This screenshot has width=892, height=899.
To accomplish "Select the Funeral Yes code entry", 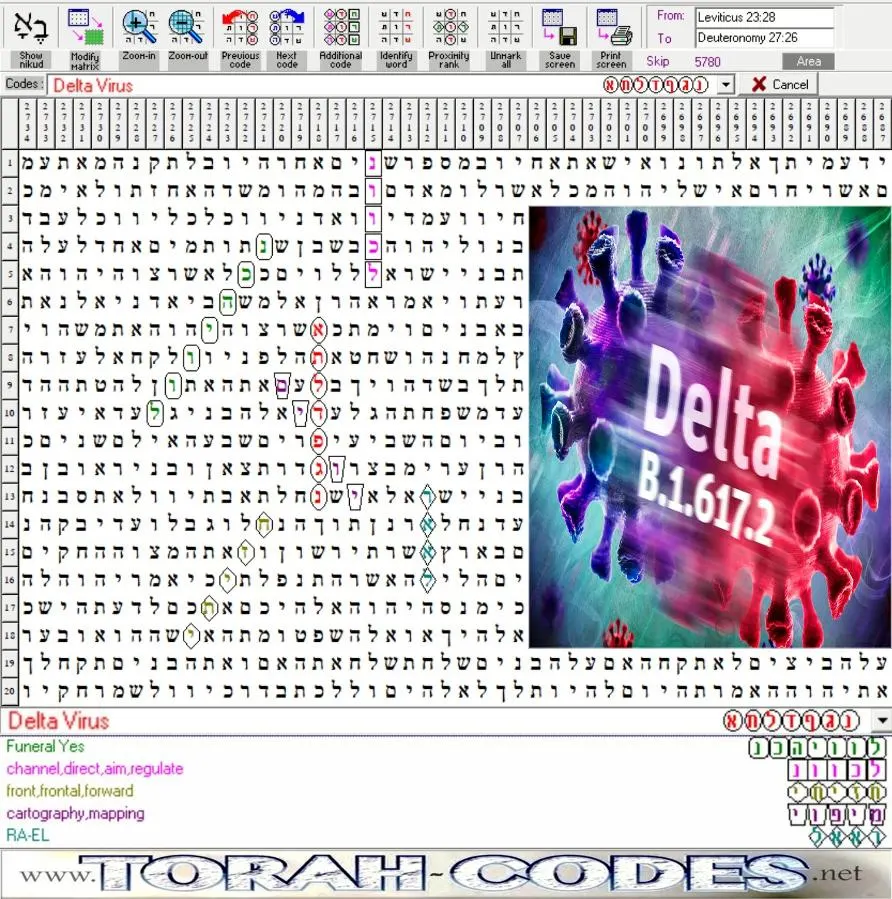I will pos(45,746).
